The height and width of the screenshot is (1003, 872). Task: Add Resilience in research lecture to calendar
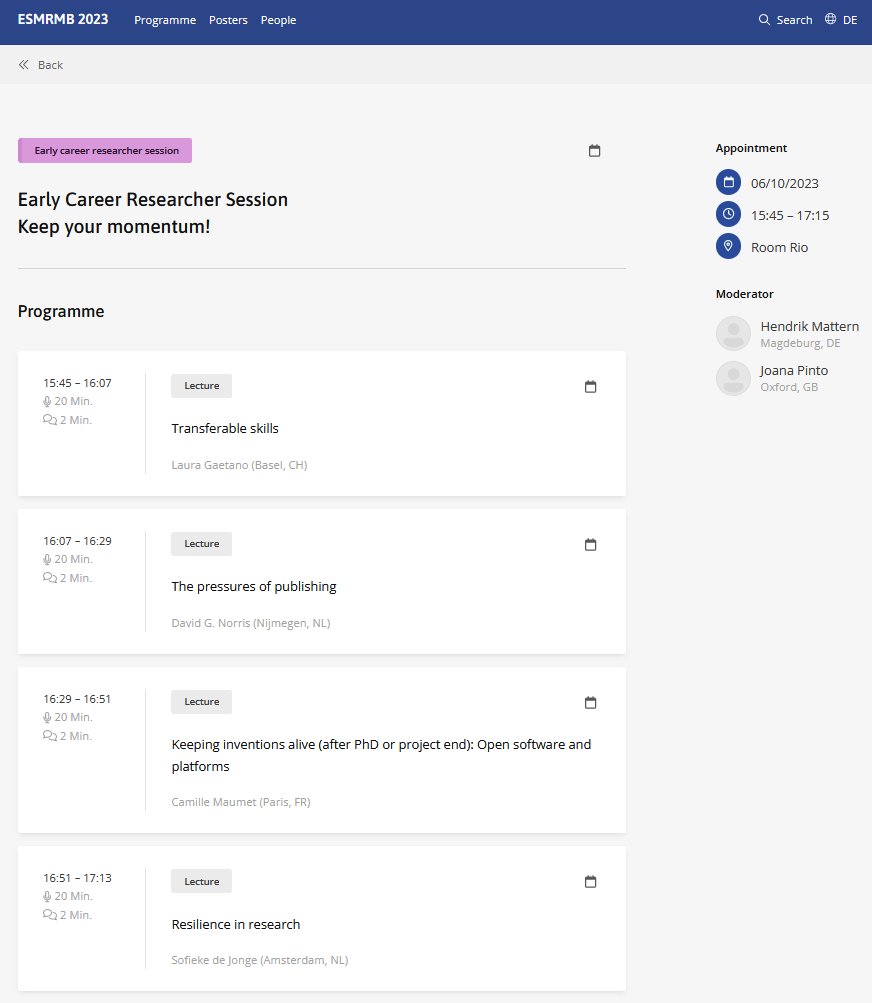[591, 881]
